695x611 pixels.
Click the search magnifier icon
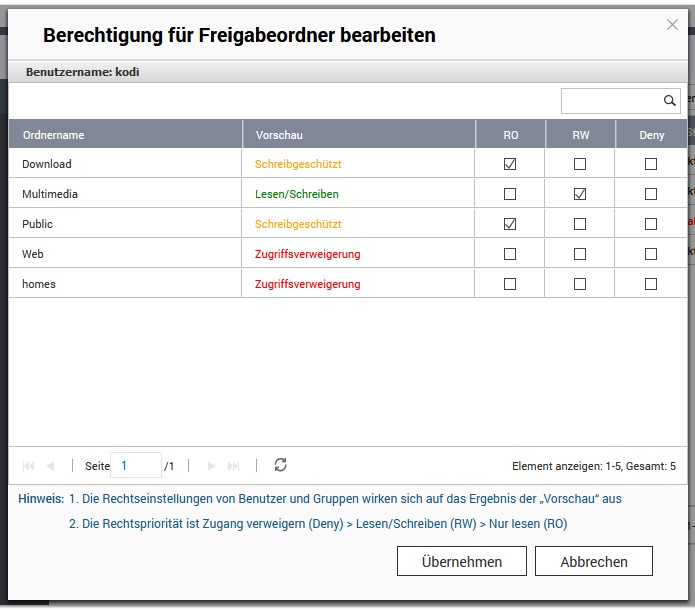point(669,101)
